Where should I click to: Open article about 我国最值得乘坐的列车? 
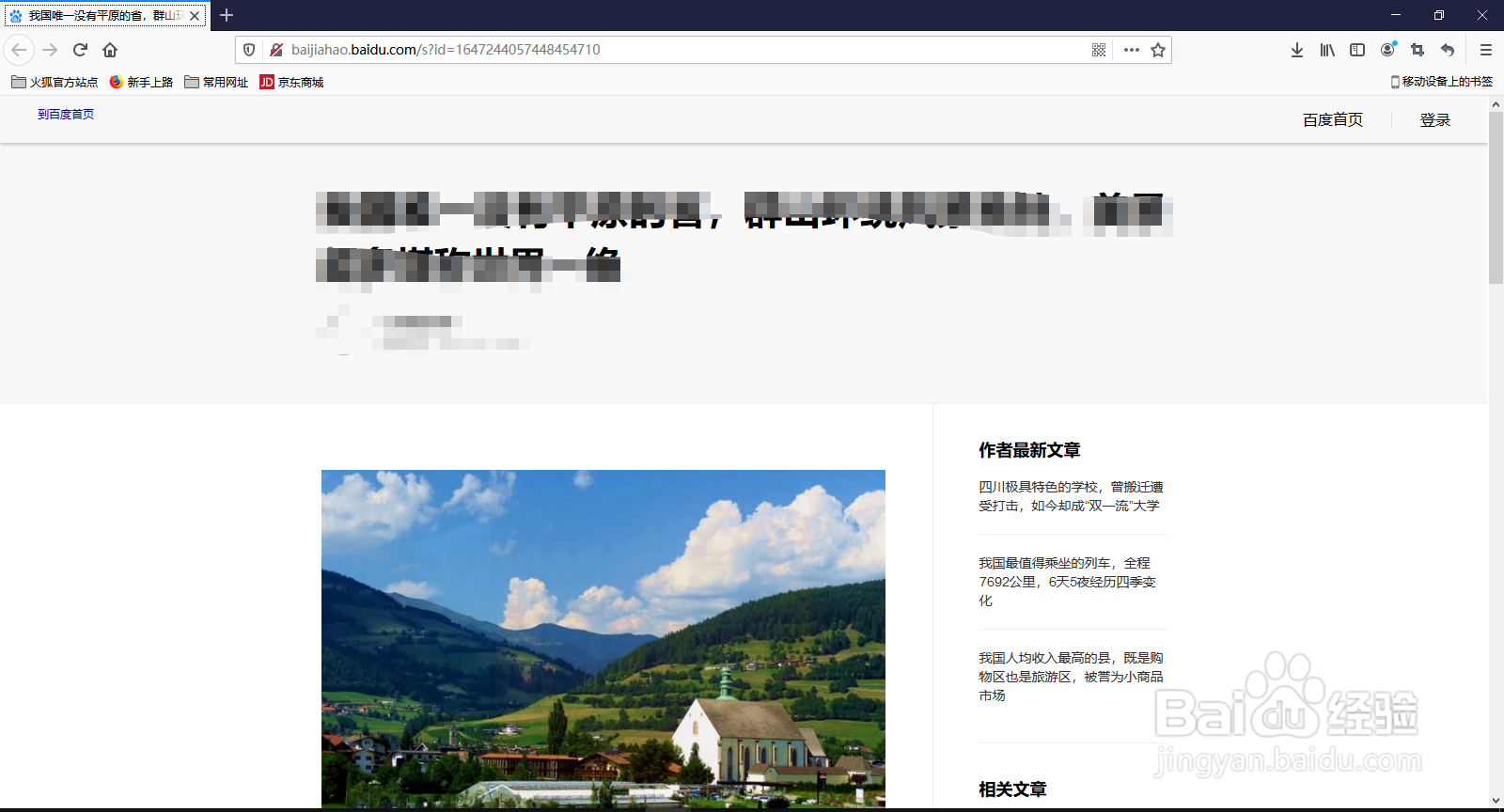pos(1068,582)
